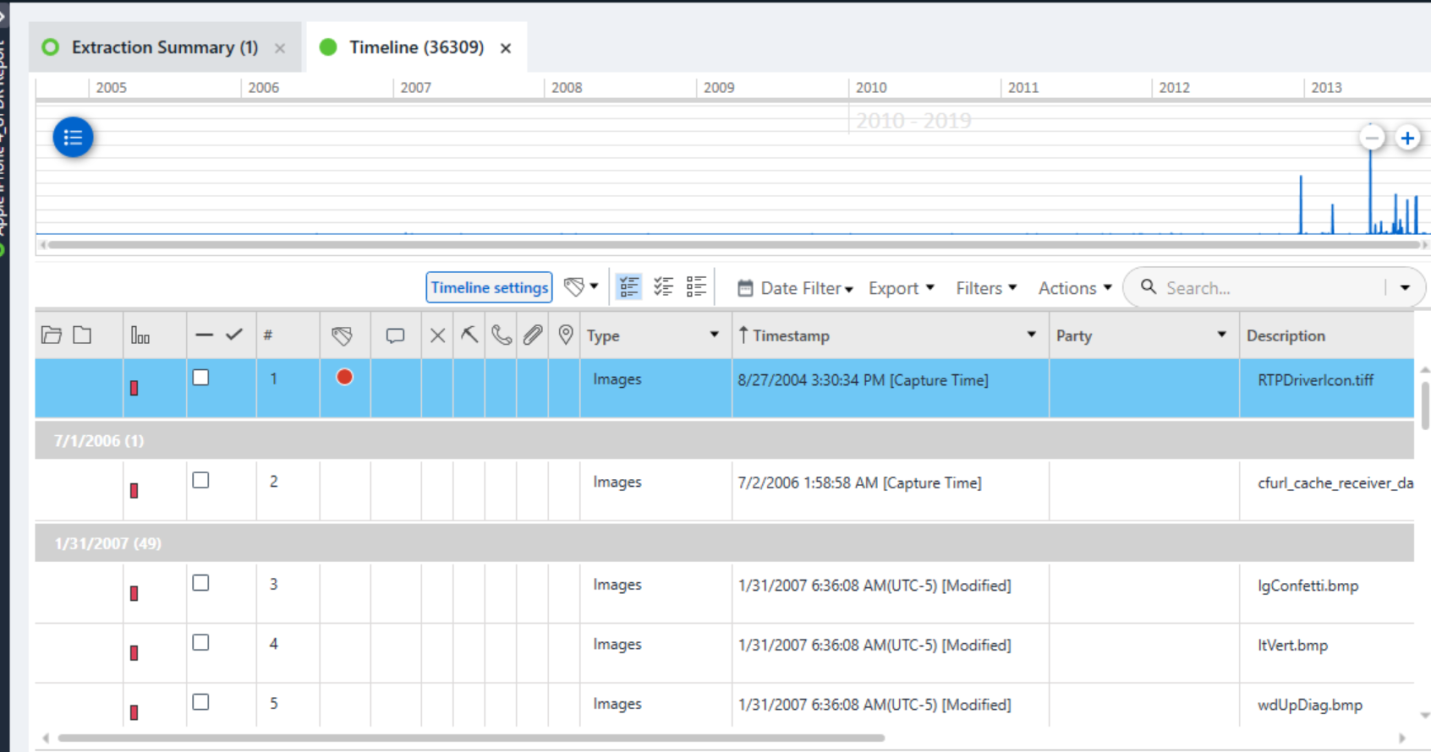Open the timeline list view button

click(x=73, y=138)
